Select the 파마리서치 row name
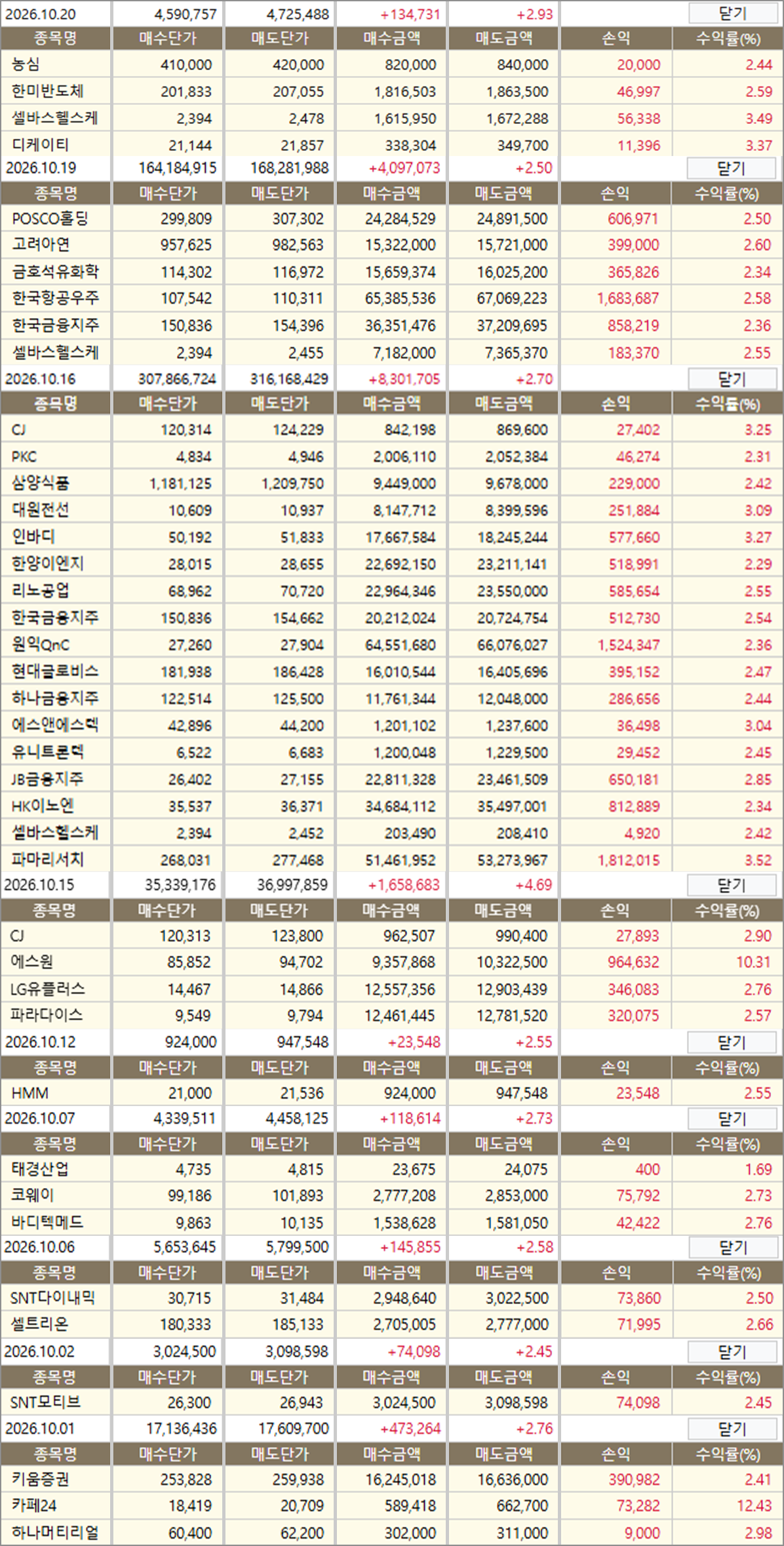 click(48, 860)
